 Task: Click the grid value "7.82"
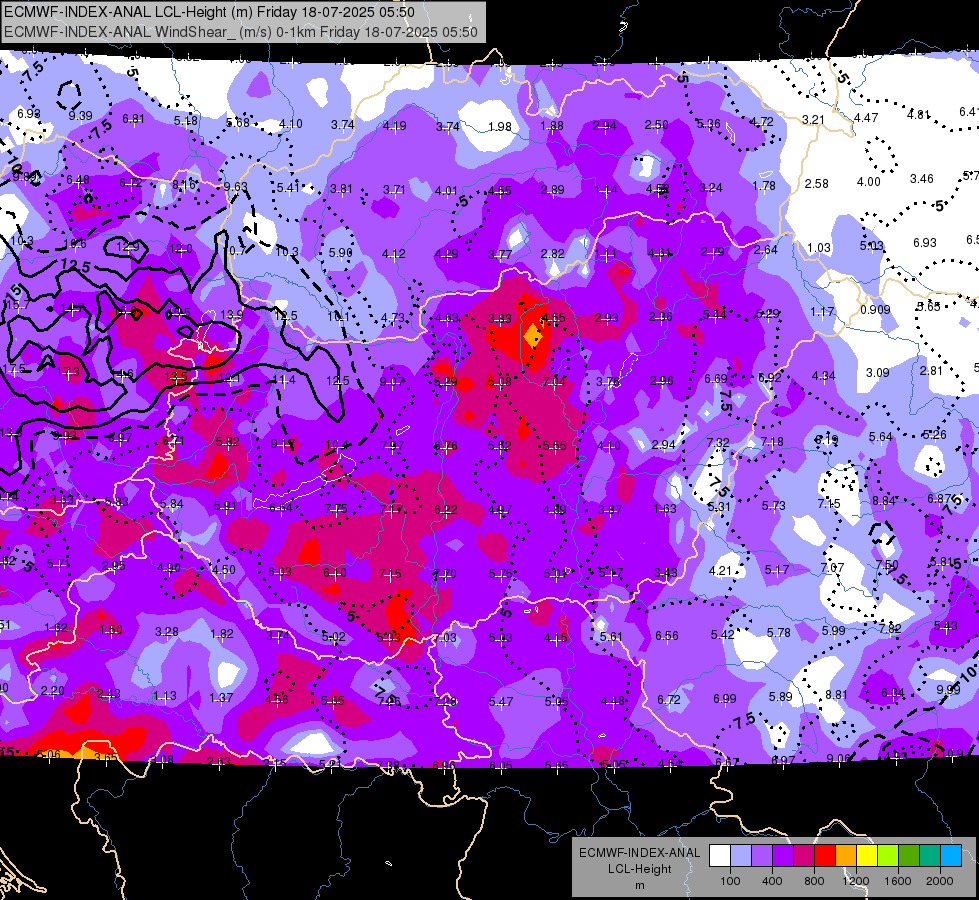point(890,628)
